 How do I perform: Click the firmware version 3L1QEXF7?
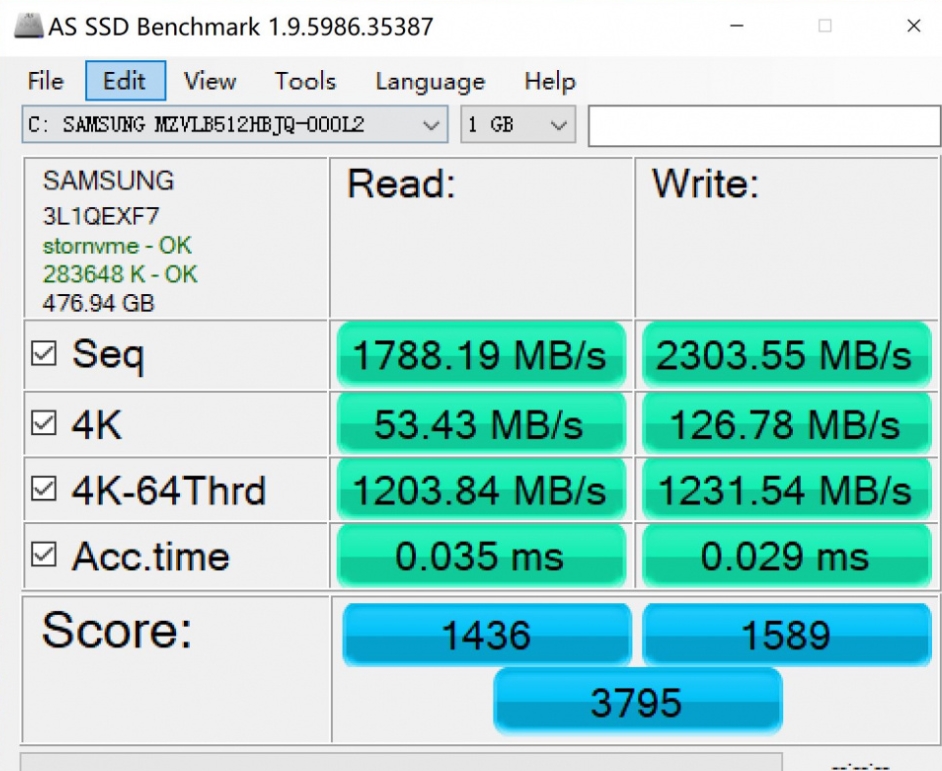point(101,216)
